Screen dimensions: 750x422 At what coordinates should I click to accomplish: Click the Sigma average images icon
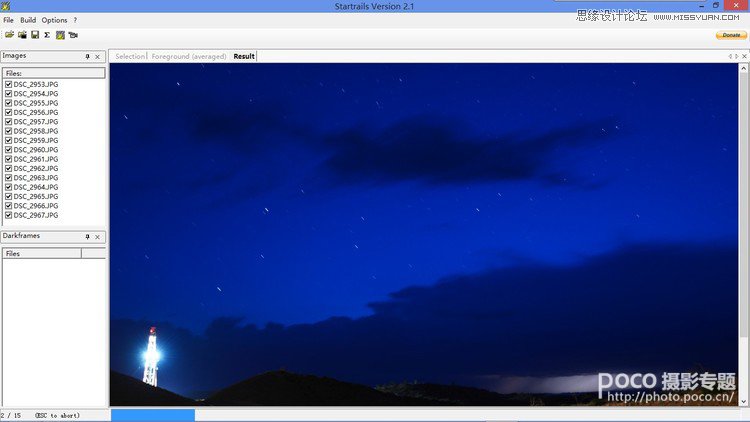(x=47, y=35)
